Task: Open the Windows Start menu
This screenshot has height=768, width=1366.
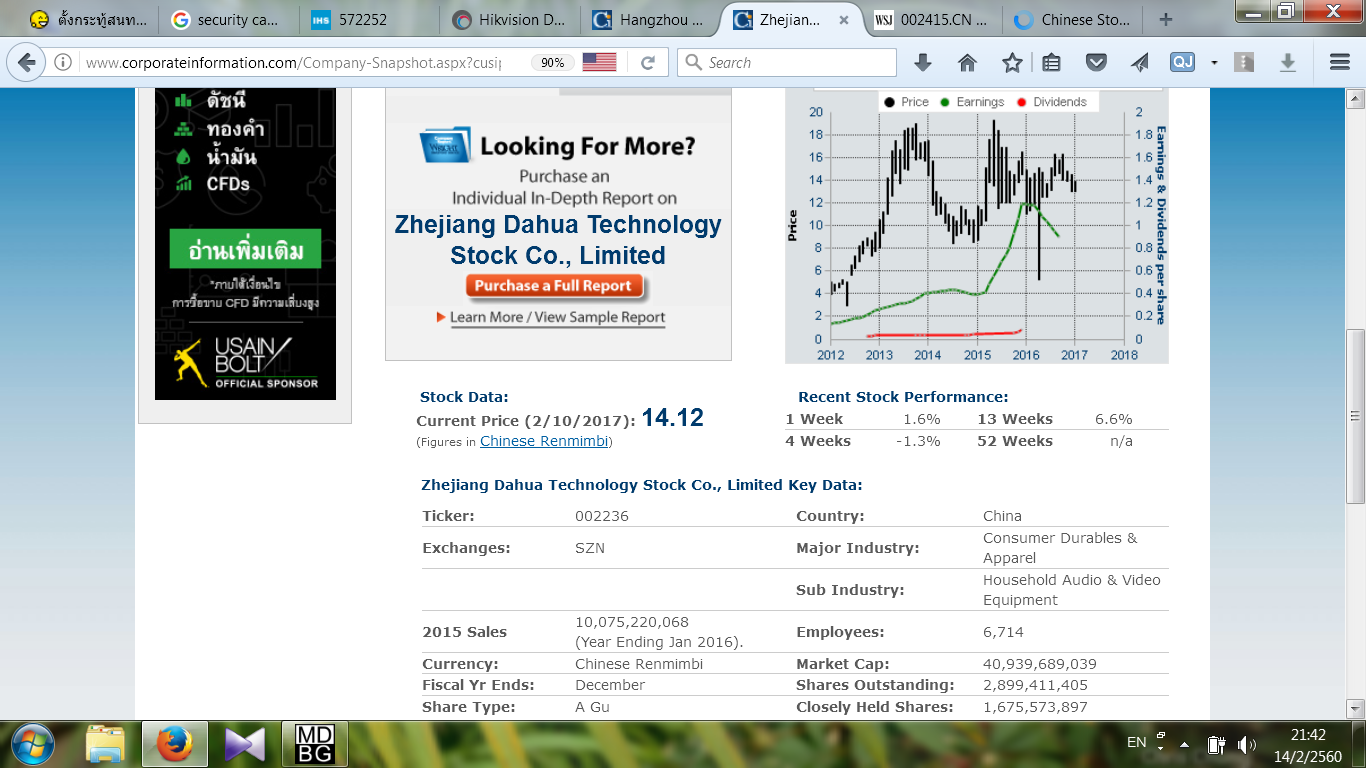Action: coord(34,743)
